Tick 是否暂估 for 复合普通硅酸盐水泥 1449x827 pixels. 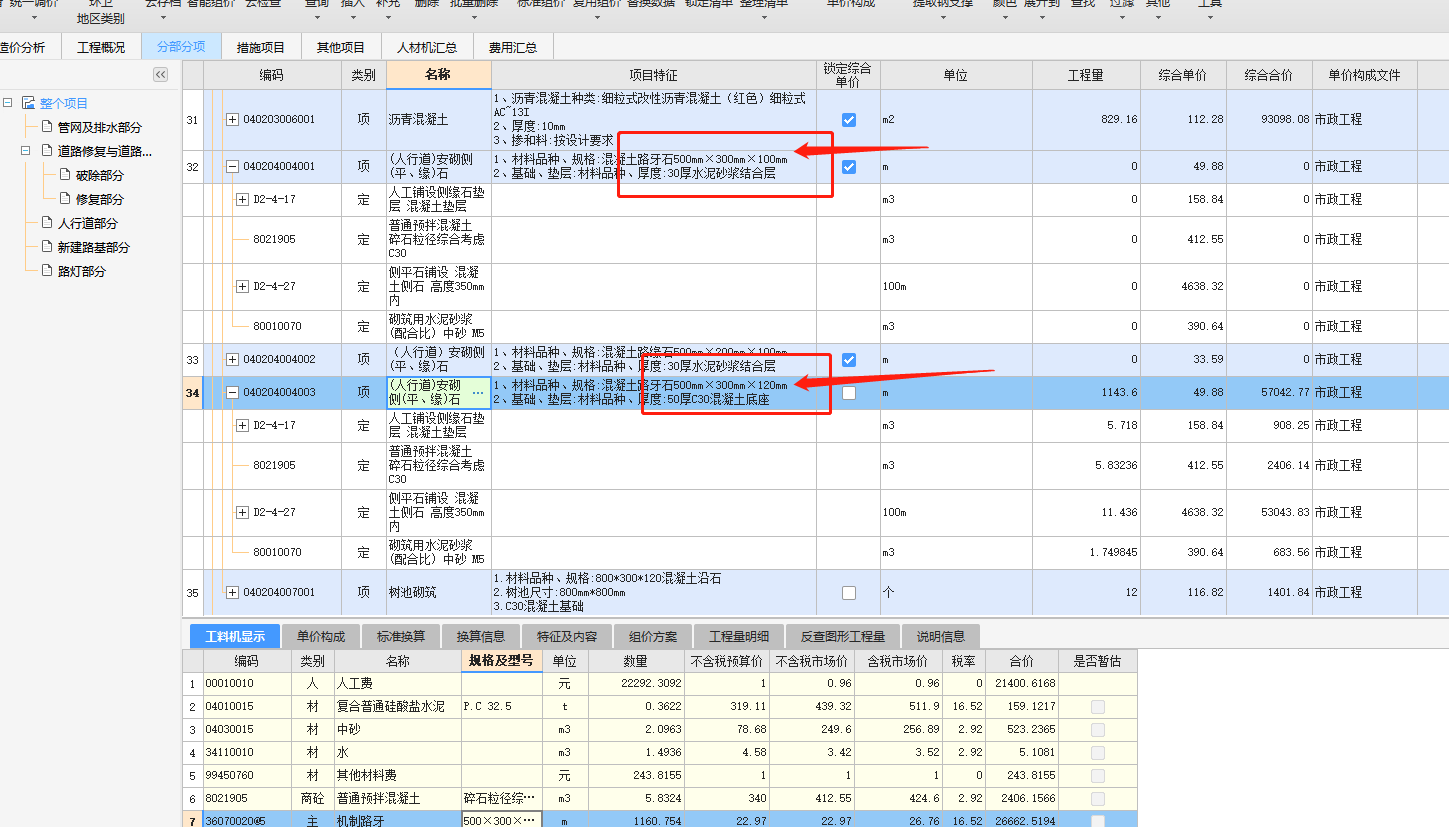(1098, 706)
